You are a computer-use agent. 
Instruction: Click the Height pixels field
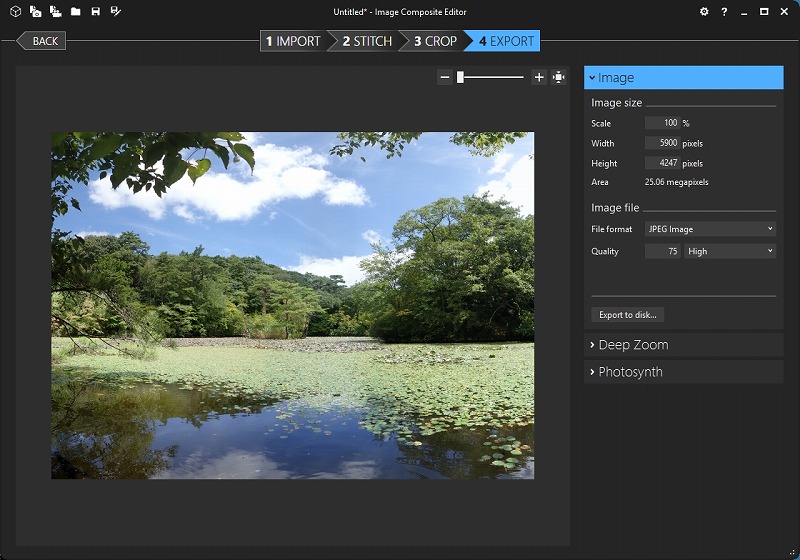(662, 163)
